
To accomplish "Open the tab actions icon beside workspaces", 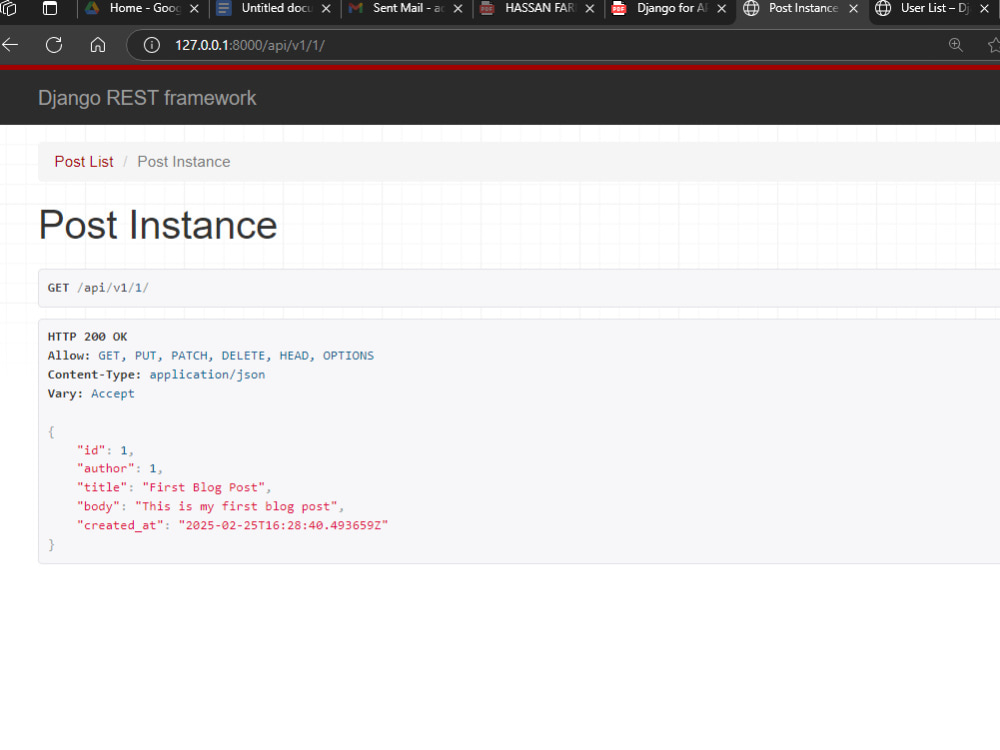I will tap(50, 8).
